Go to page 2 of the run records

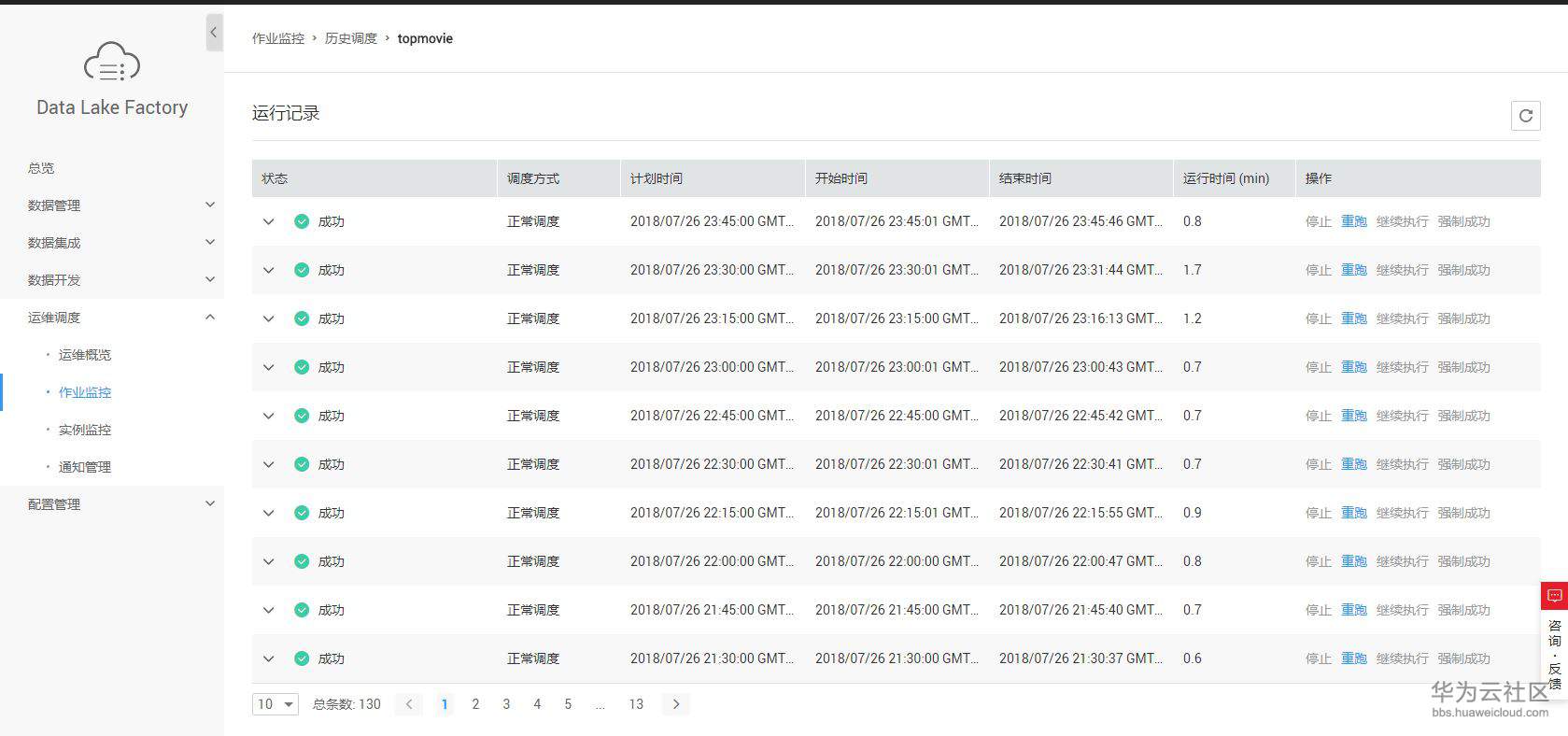(x=475, y=704)
